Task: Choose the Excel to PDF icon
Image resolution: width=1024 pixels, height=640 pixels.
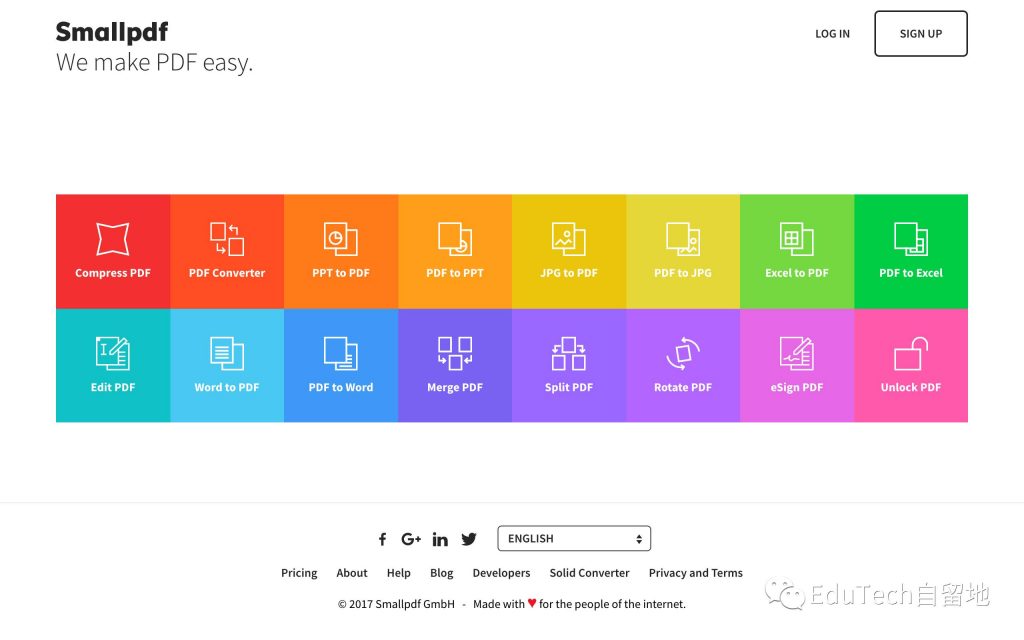Action: point(797,239)
